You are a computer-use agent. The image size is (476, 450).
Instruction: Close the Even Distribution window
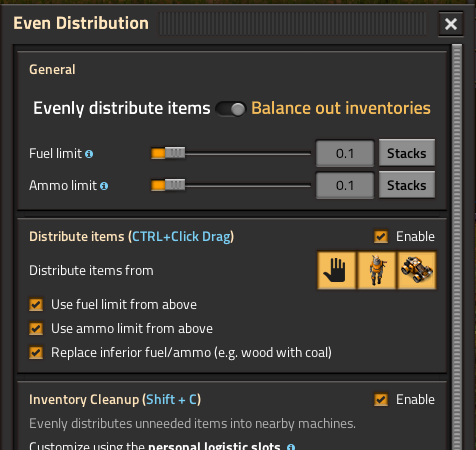click(451, 24)
